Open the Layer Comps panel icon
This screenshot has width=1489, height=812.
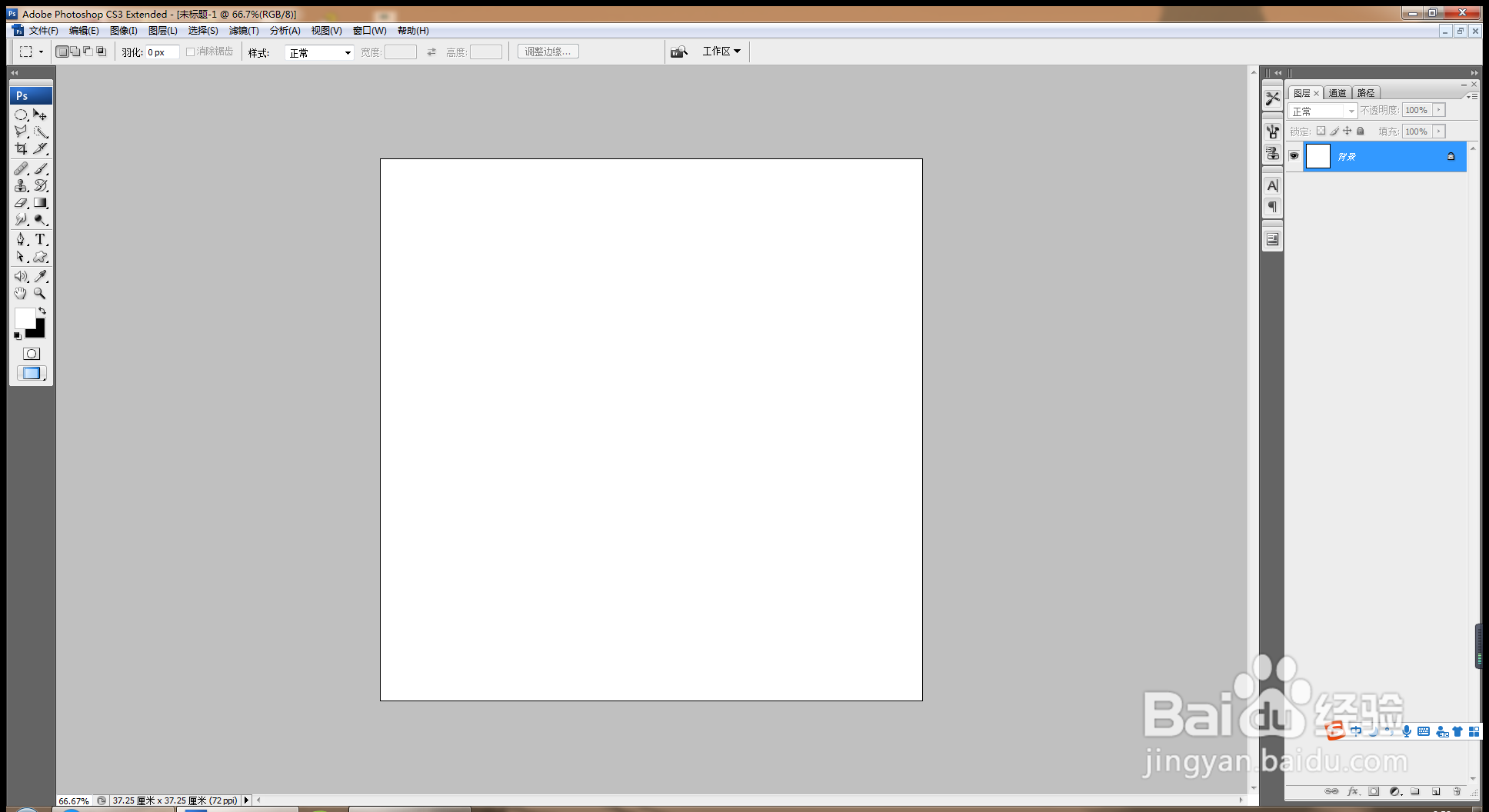point(1273,239)
